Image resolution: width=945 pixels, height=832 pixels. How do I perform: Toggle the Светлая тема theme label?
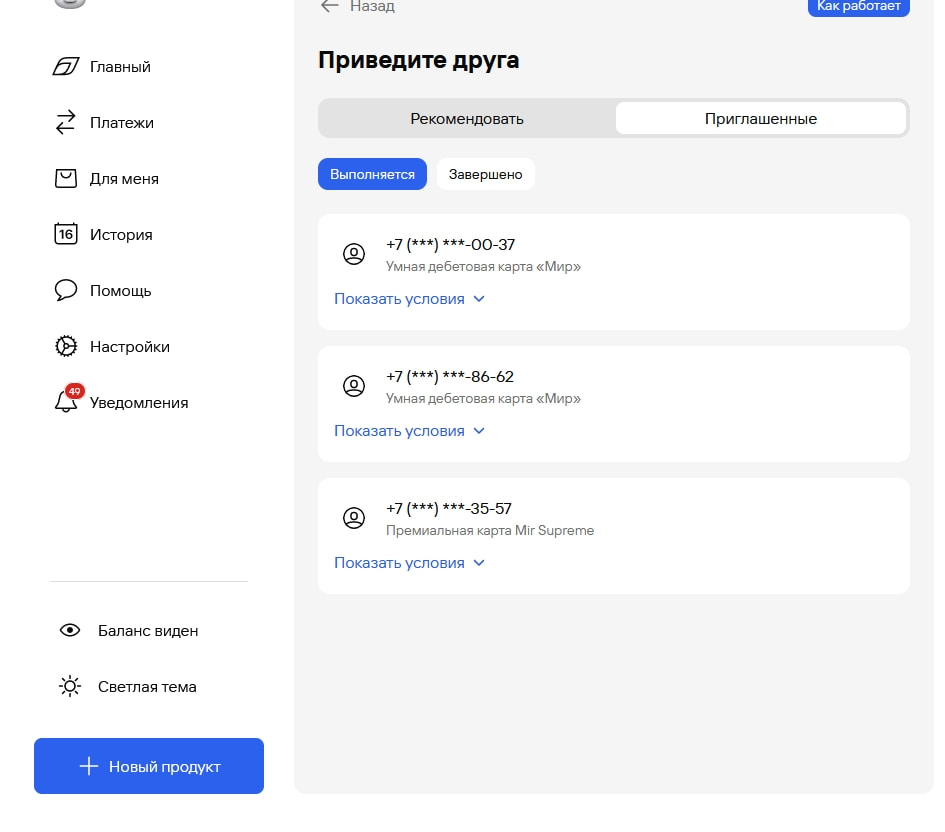click(147, 687)
